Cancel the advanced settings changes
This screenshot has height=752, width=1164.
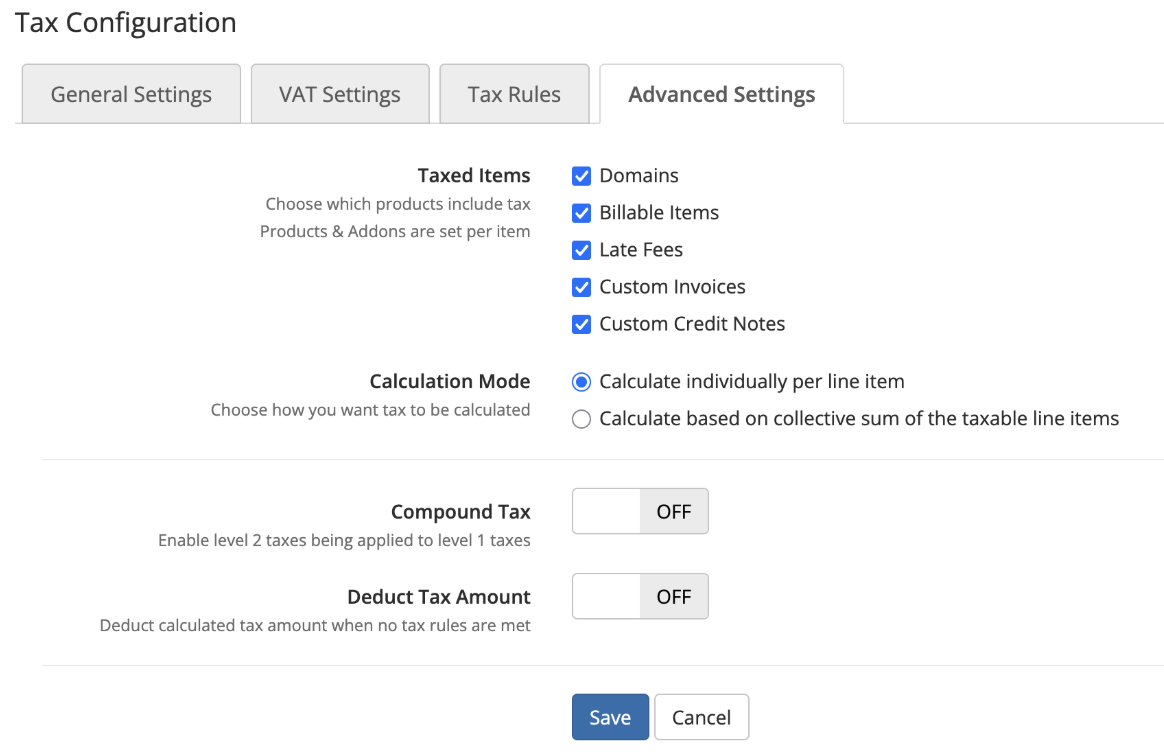[x=701, y=717]
